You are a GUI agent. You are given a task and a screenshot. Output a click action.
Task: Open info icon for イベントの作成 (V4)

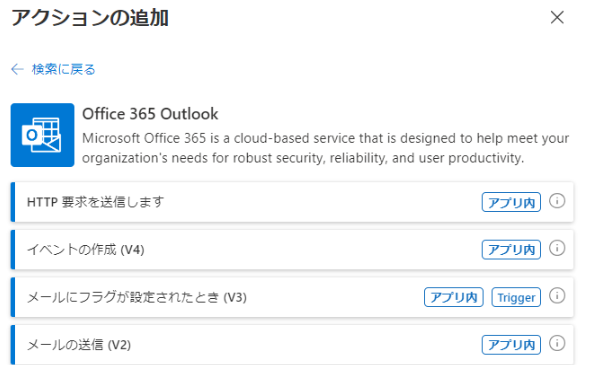click(x=557, y=248)
